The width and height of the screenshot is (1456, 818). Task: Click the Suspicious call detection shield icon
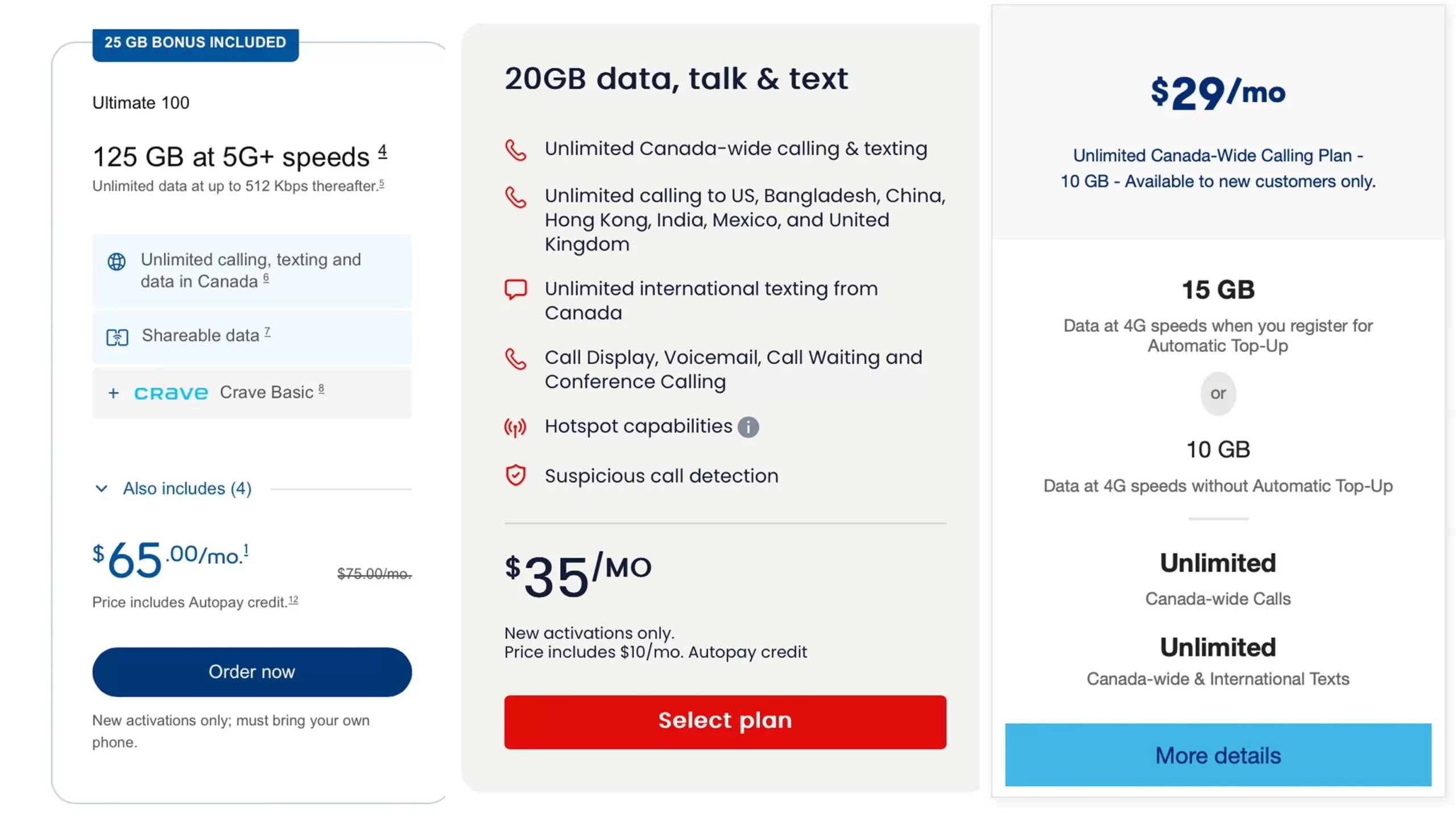tap(515, 475)
